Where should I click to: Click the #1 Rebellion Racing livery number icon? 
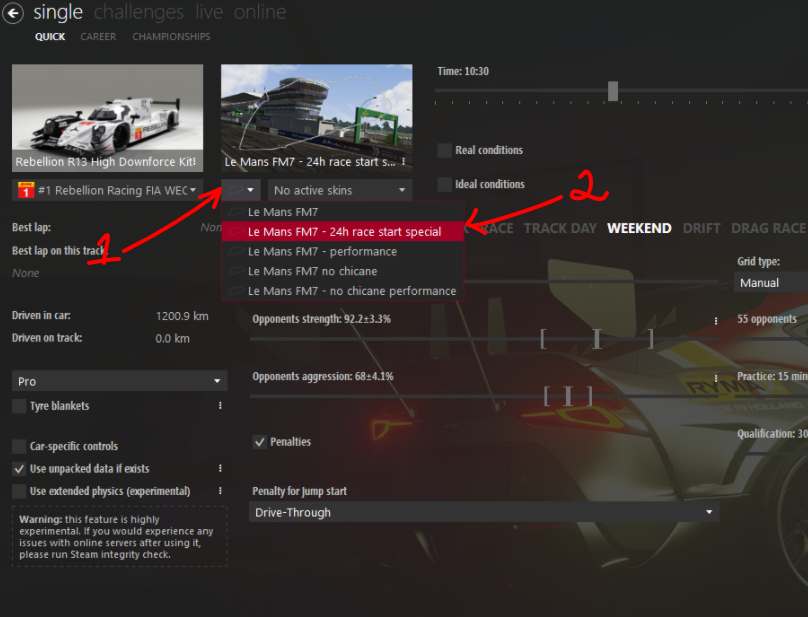tap(26, 190)
